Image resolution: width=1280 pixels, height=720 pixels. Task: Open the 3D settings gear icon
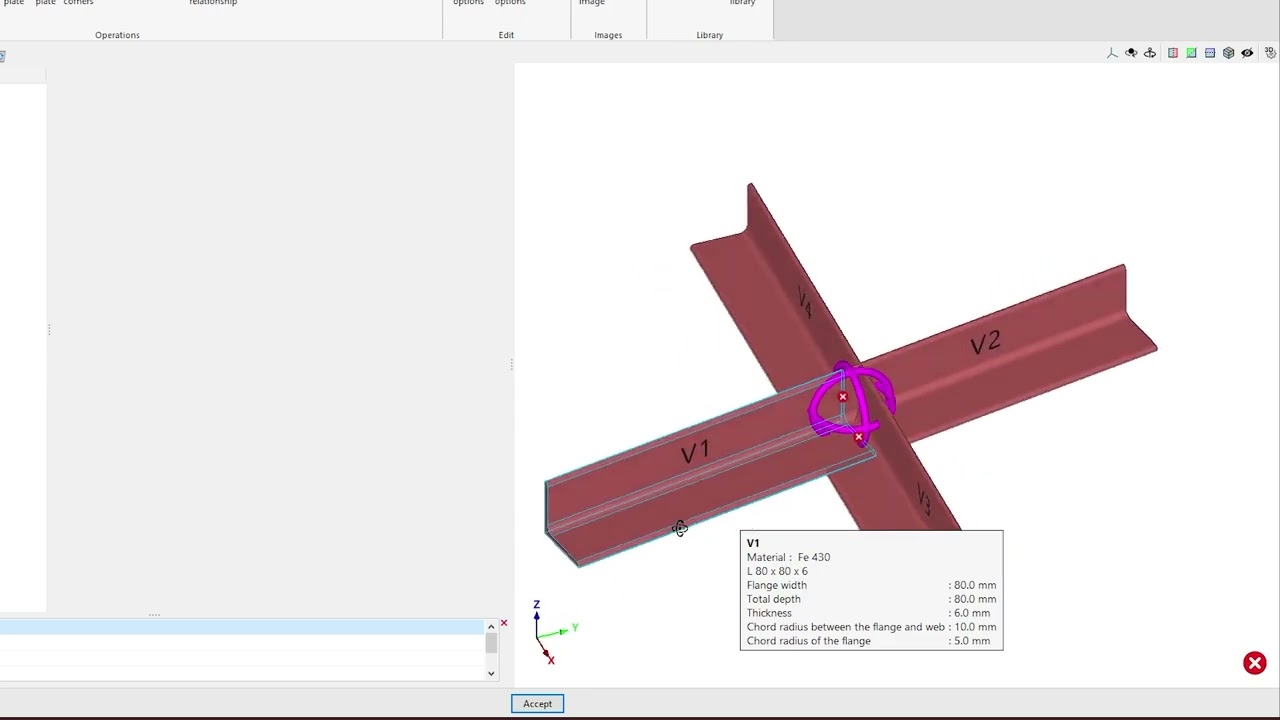click(x=1270, y=53)
